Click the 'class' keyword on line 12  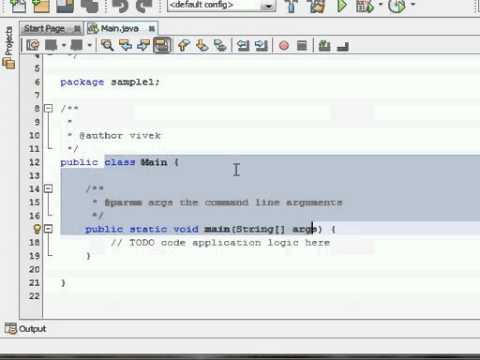coord(120,162)
